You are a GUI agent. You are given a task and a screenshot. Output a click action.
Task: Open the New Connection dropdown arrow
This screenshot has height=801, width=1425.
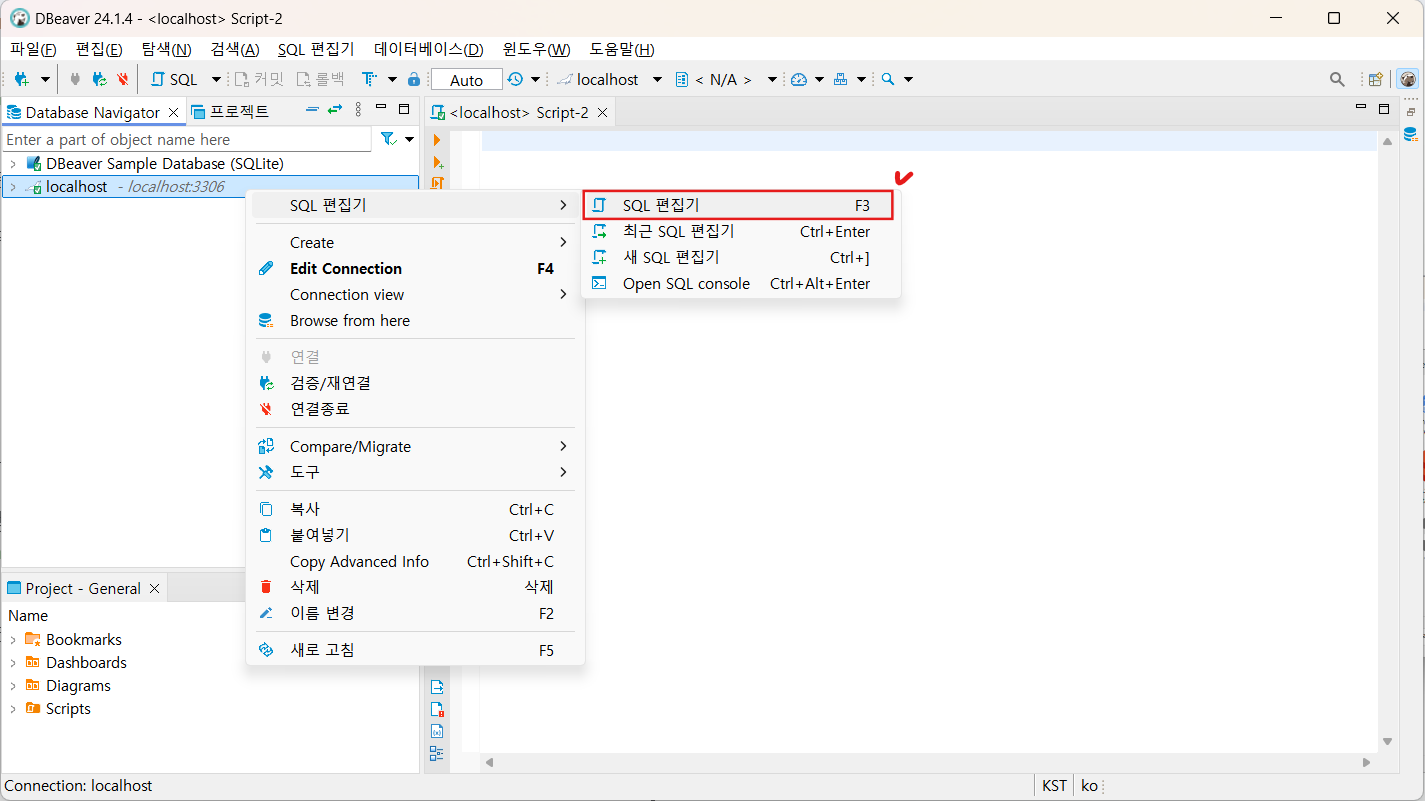click(45, 79)
